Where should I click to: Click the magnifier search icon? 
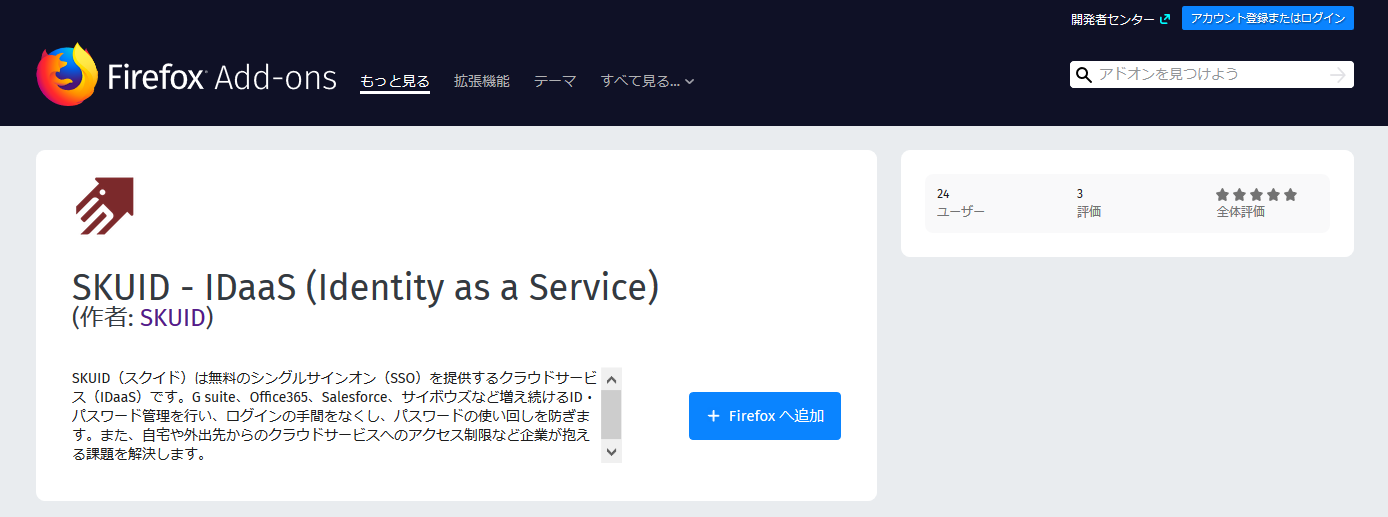coord(1083,75)
